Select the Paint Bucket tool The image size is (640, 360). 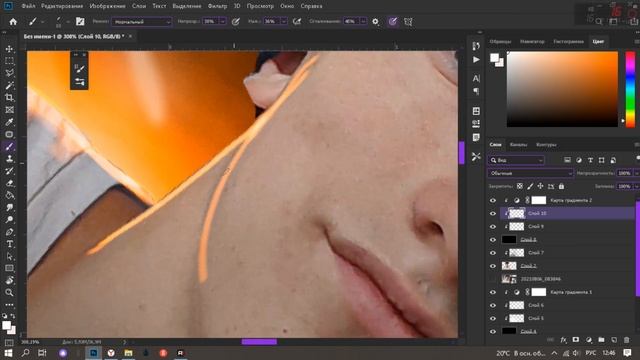point(9,196)
